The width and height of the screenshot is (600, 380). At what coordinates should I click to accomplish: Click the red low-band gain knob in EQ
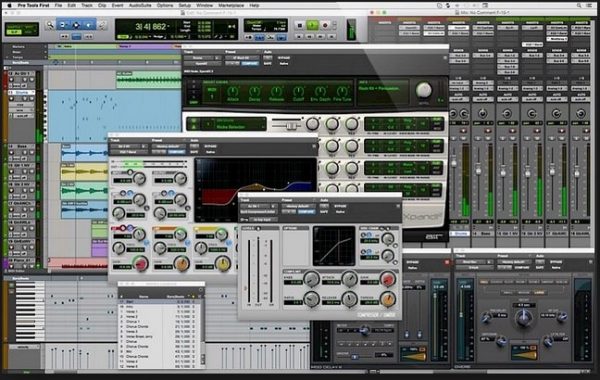coord(141,263)
